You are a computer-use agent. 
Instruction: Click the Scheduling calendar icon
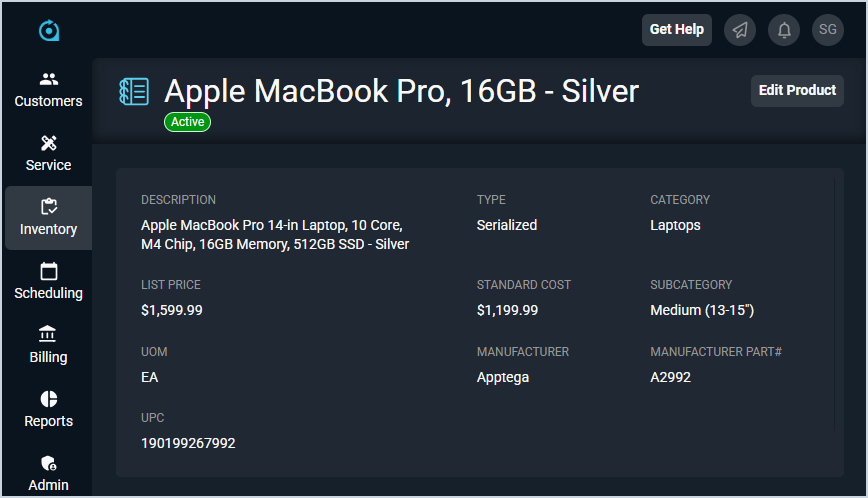click(x=48, y=271)
